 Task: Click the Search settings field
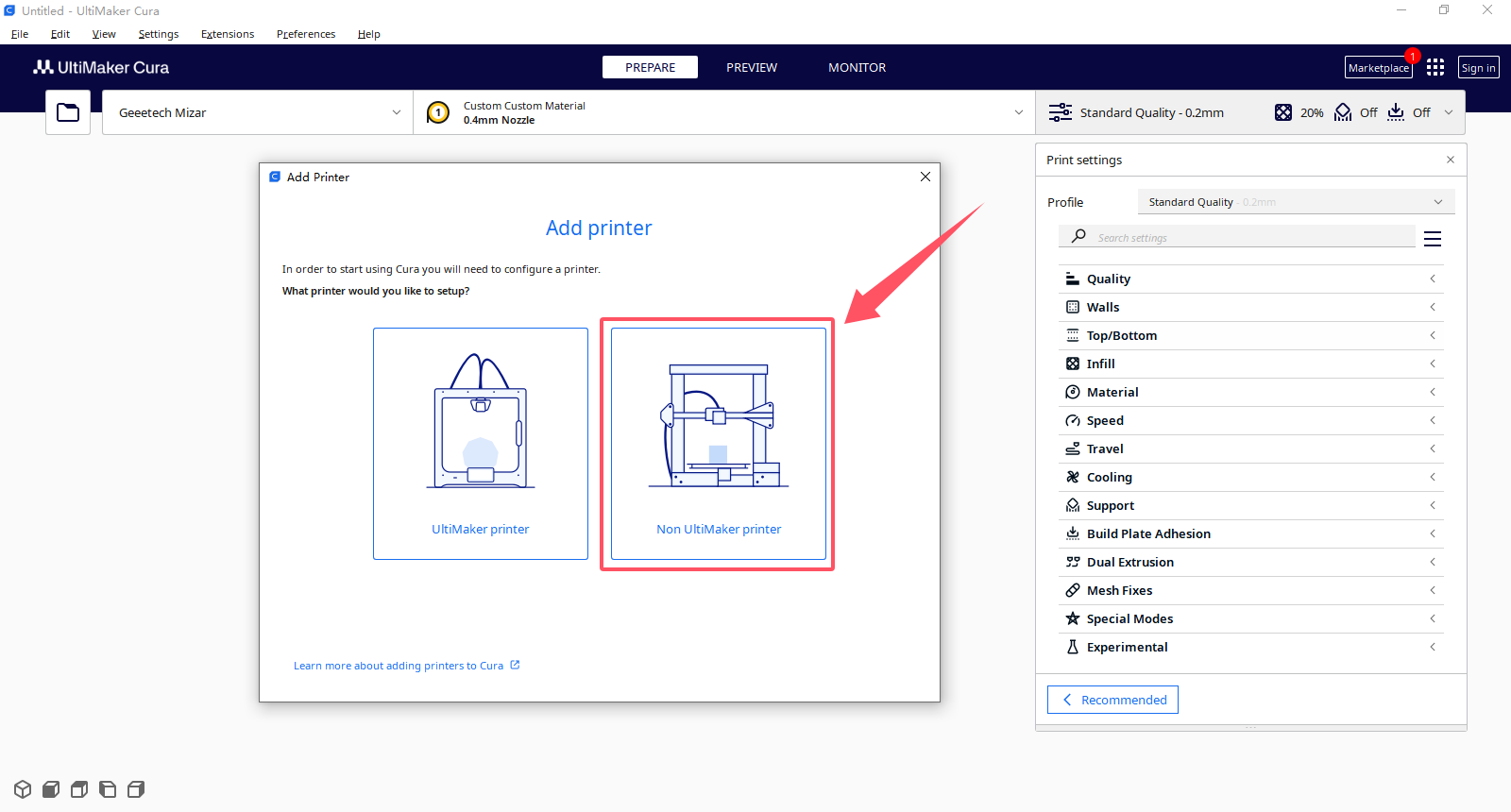pos(1237,236)
